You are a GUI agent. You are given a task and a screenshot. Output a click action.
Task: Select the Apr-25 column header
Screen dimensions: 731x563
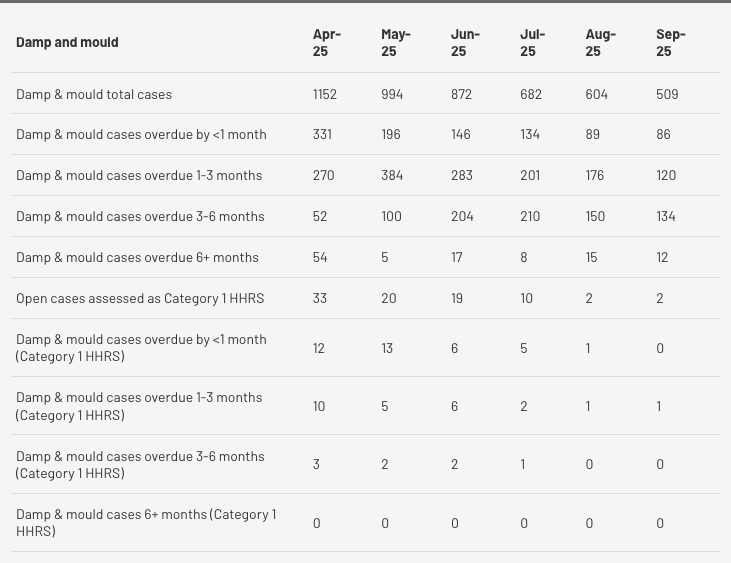coord(326,42)
